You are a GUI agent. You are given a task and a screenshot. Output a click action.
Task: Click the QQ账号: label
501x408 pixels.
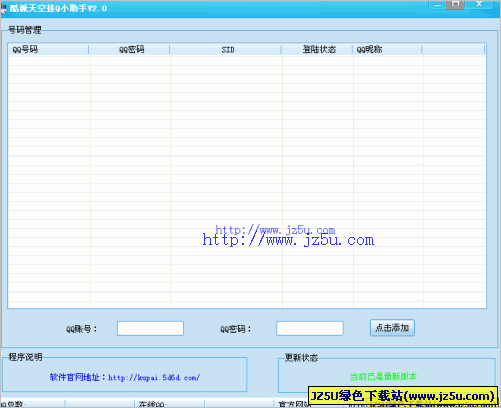point(81,329)
